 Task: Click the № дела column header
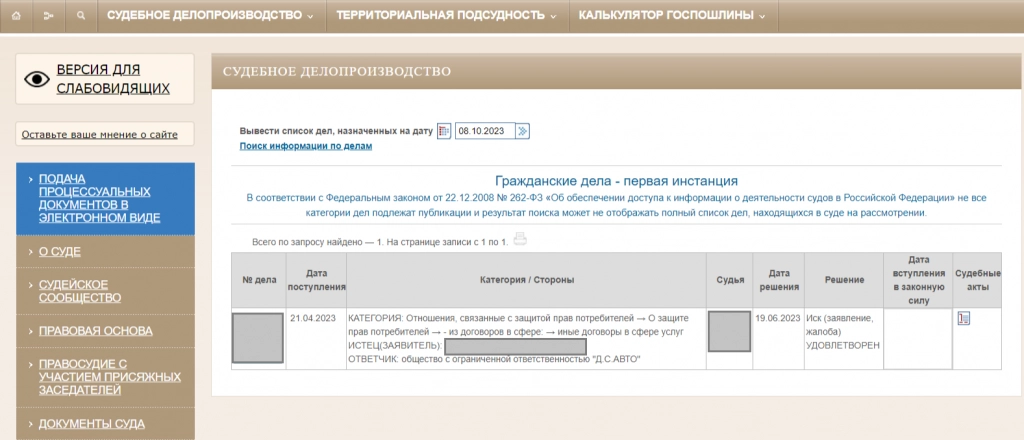(259, 280)
